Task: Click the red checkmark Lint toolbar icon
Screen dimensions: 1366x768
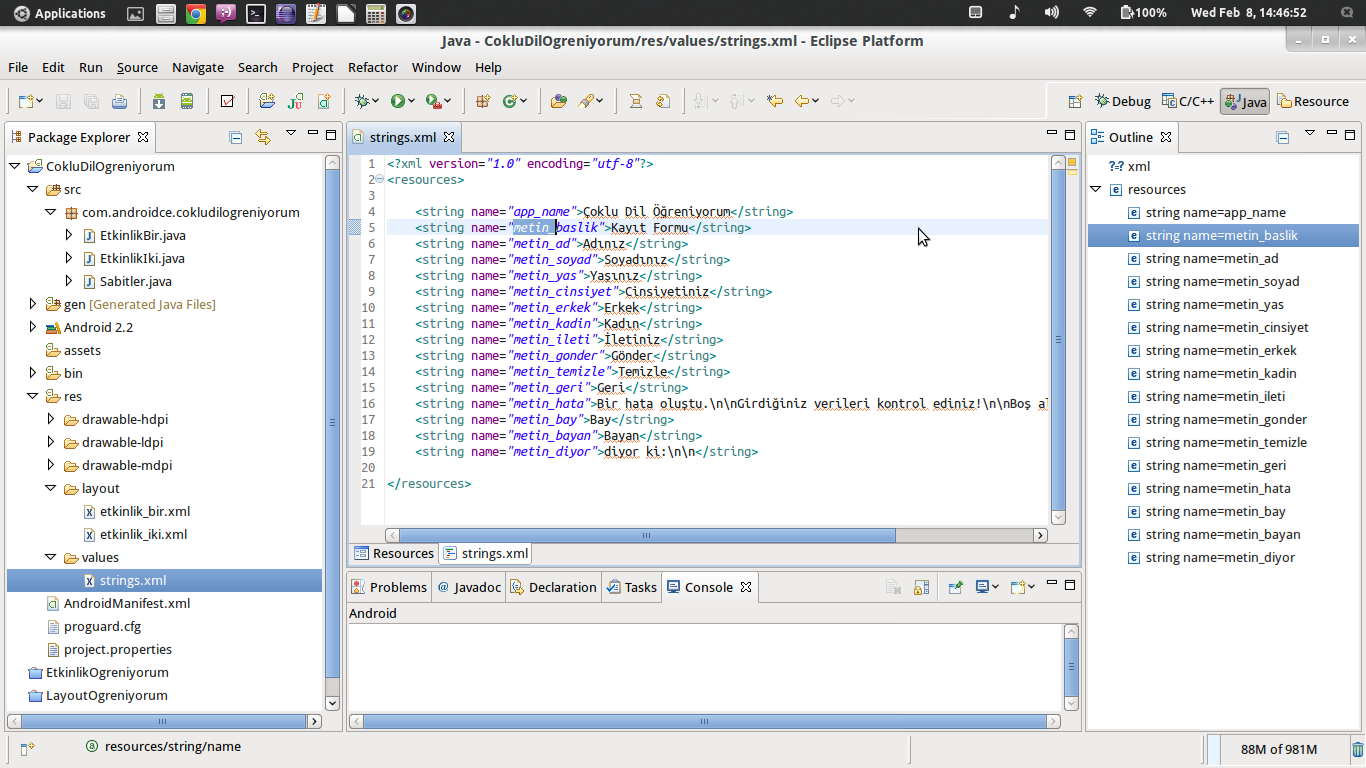Action: (x=227, y=101)
